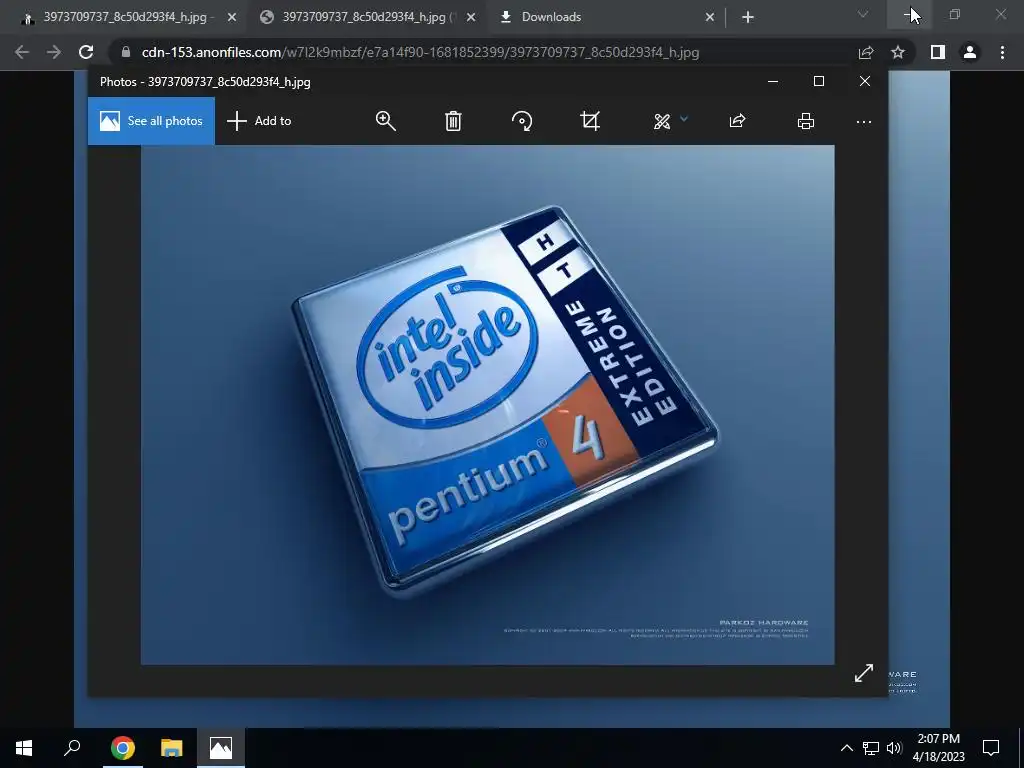The image size is (1024, 768).
Task: Click the Pentium 4 image in Photos
Action: pyautogui.click(x=487, y=405)
